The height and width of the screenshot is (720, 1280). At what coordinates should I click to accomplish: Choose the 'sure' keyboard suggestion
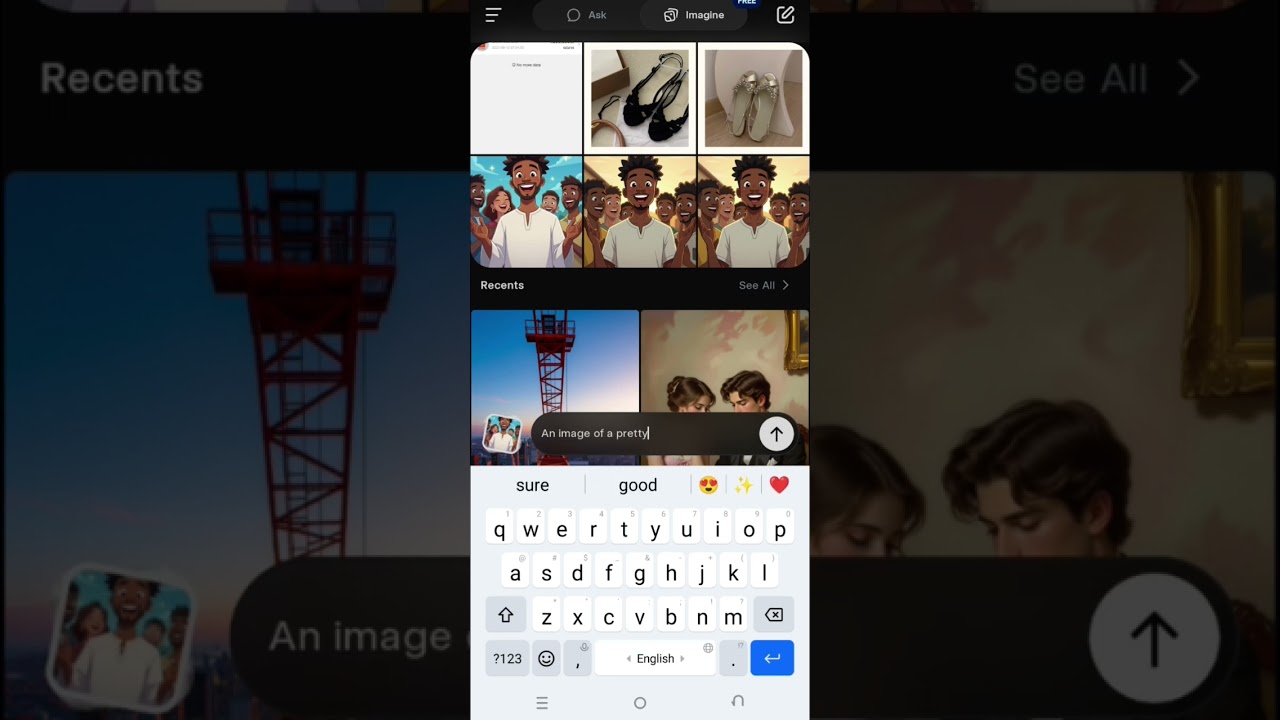[x=532, y=485]
